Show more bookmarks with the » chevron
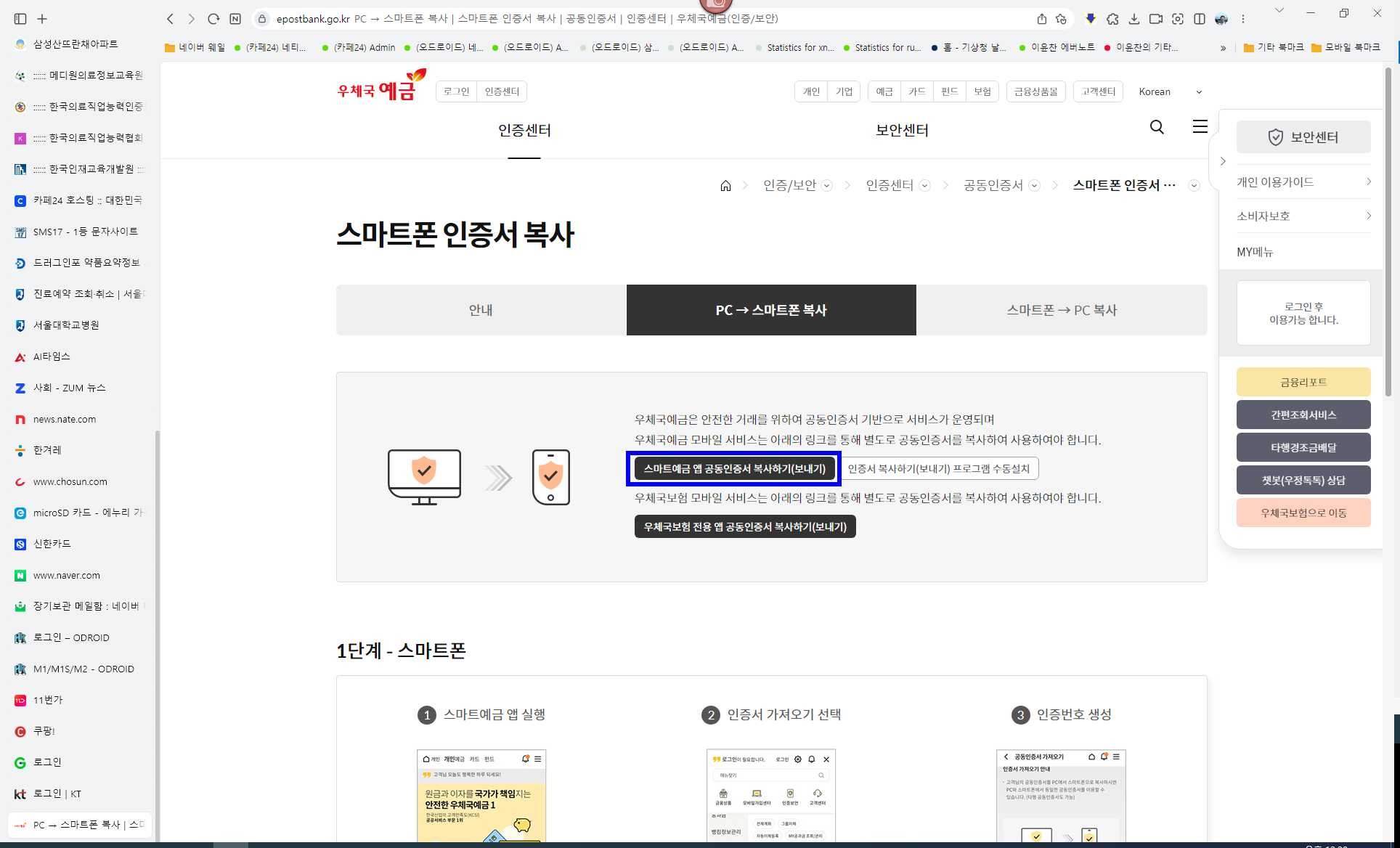1400x848 pixels. 1223,48
